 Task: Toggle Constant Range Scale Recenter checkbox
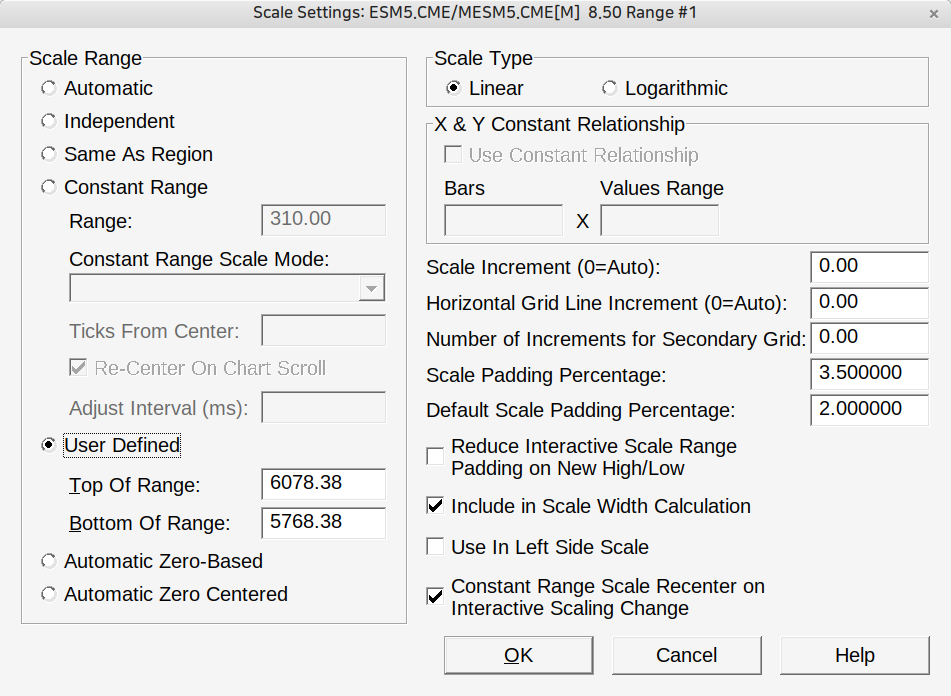coord(435,597)
